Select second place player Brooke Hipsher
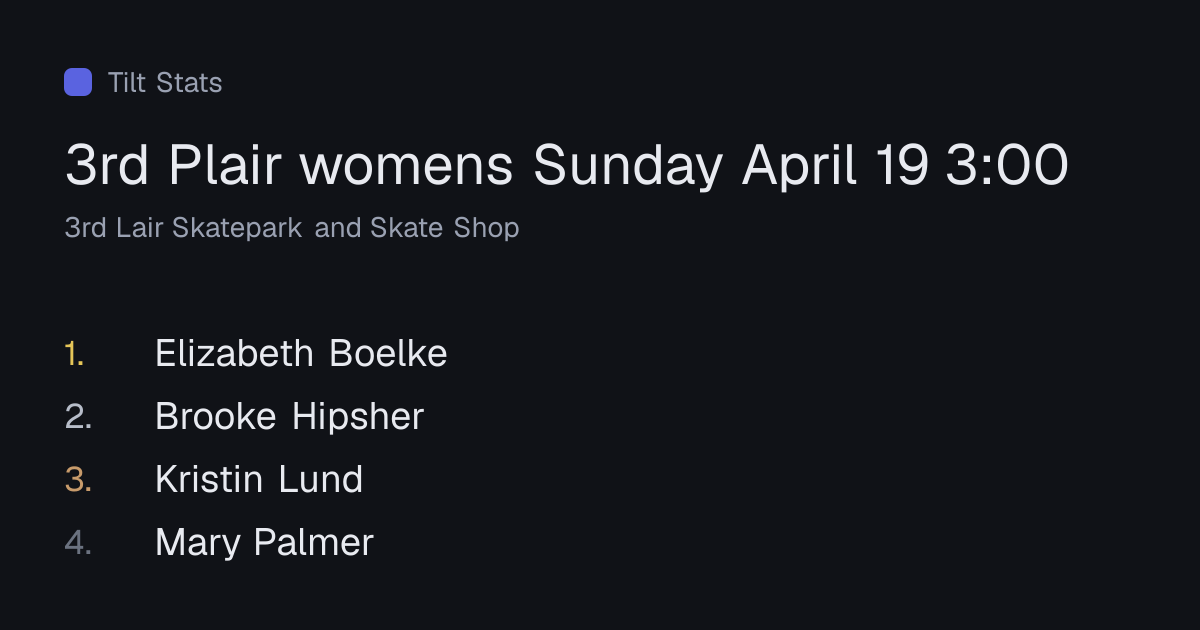1200x630 pixels. (290, 416)
